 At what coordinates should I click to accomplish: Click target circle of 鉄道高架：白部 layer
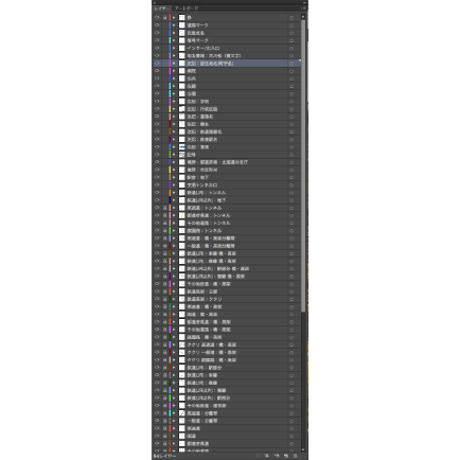coord(291,292)
